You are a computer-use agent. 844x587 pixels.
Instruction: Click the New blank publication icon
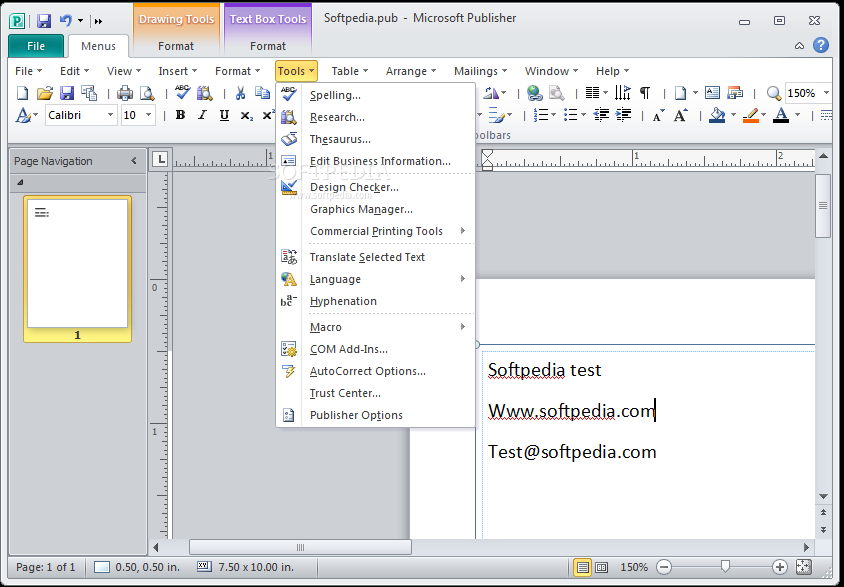[x=23, y=93]
